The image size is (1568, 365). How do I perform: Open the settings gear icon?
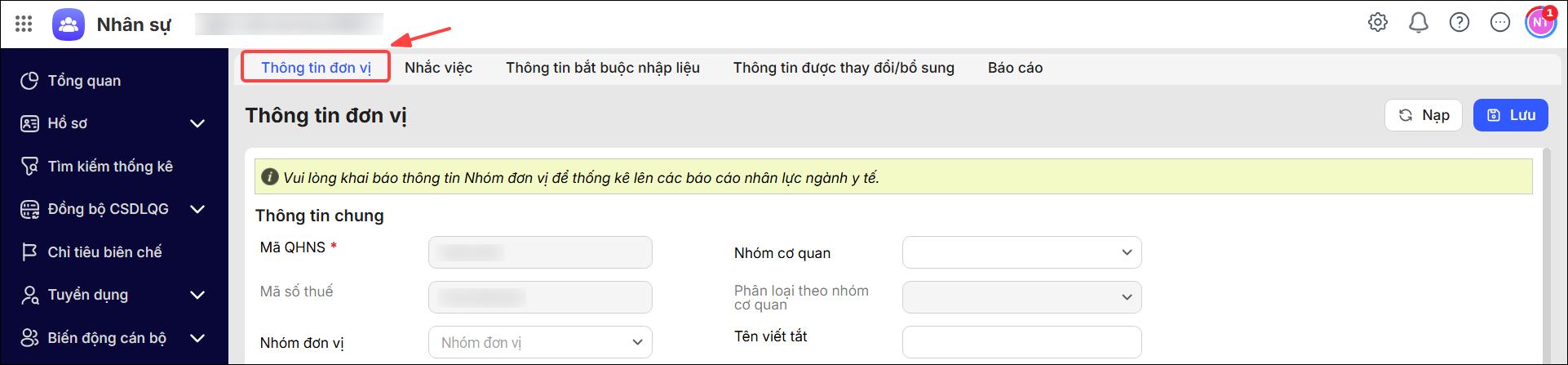(1378, 22)
